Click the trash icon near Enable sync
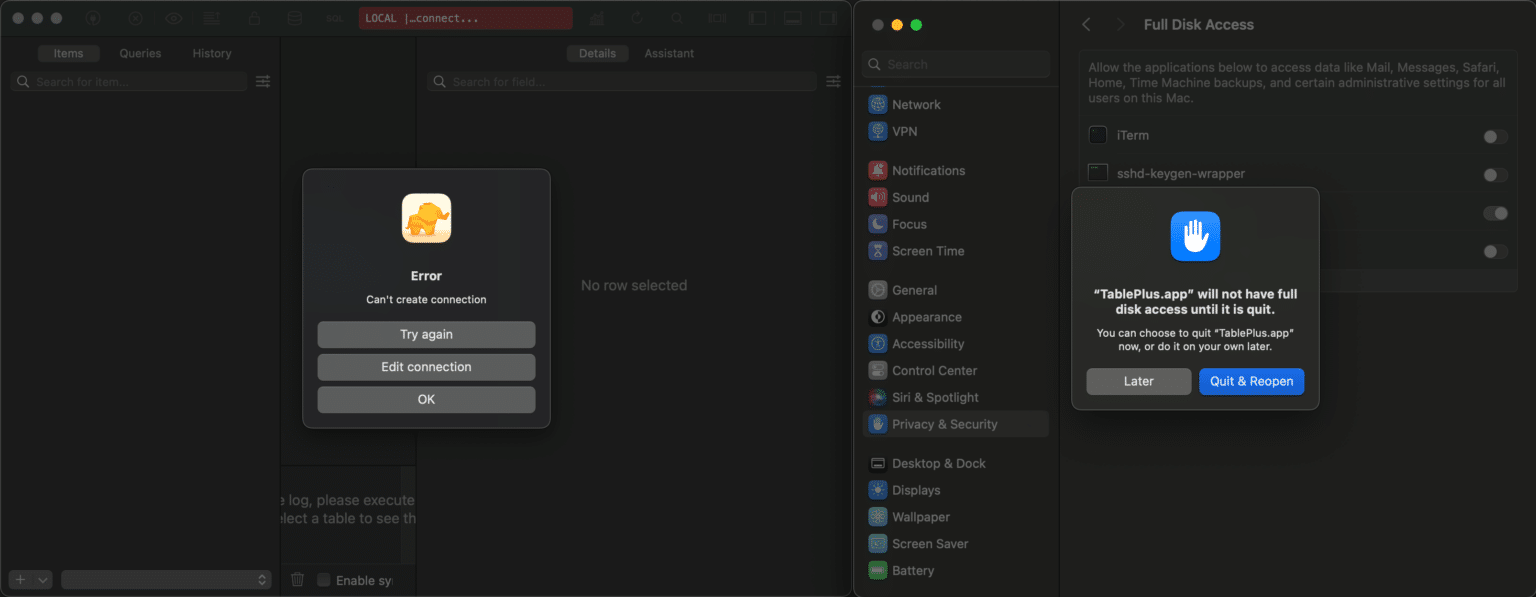Image resolution: width=1536 pixels, height=597 pixels. click(x=297, y=580)
